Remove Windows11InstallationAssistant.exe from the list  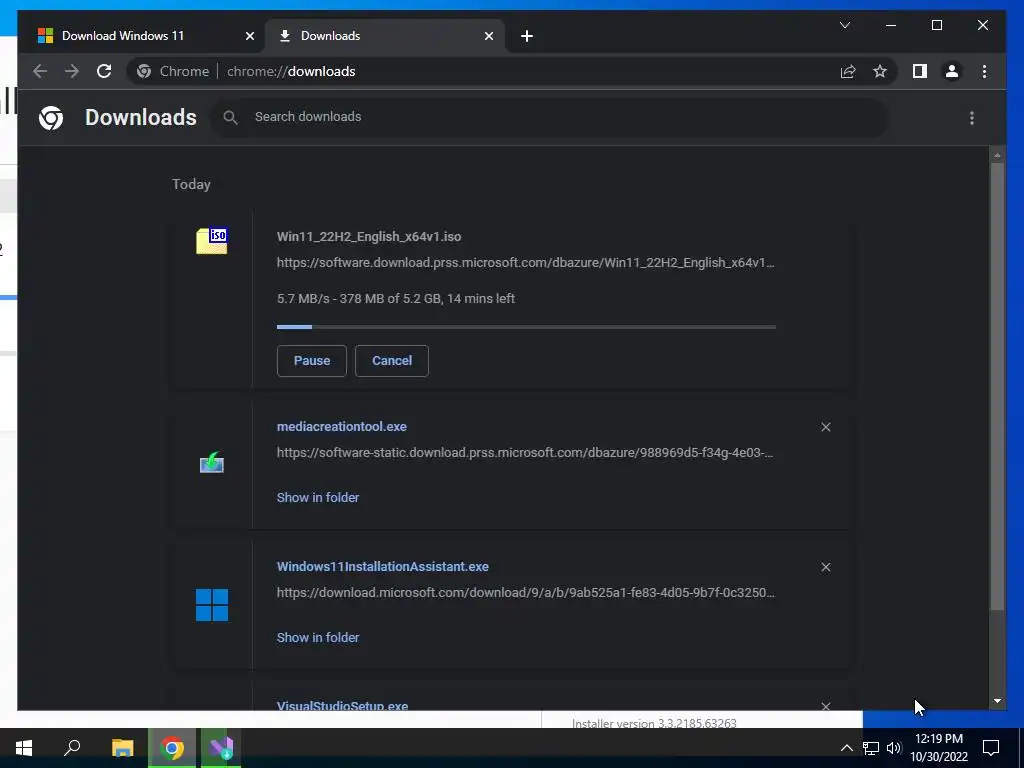click(x=825, y=567)
